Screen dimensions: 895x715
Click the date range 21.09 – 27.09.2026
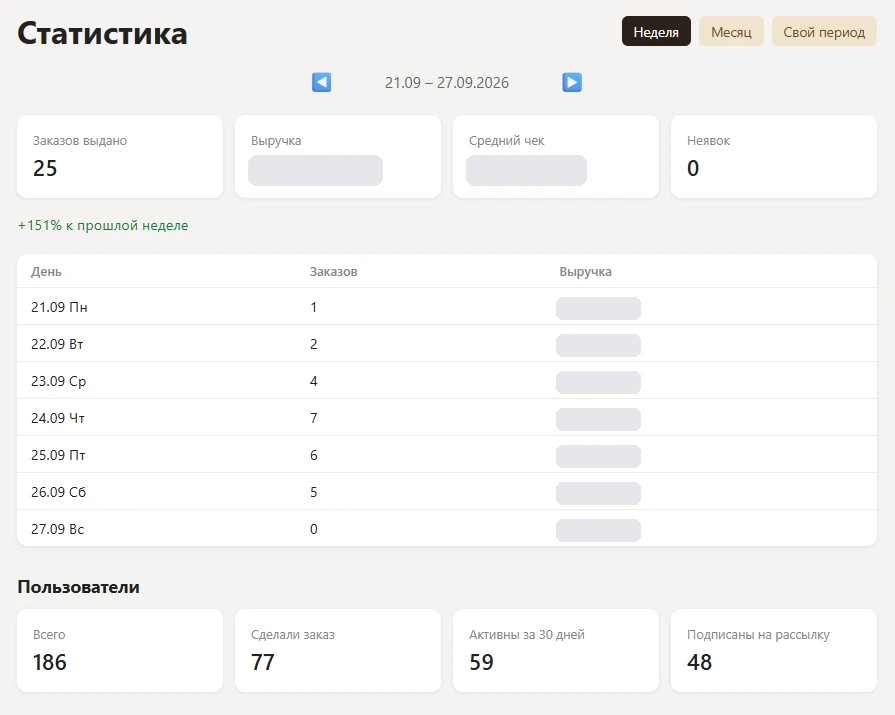pyautogui.click(x=447, y=83)
